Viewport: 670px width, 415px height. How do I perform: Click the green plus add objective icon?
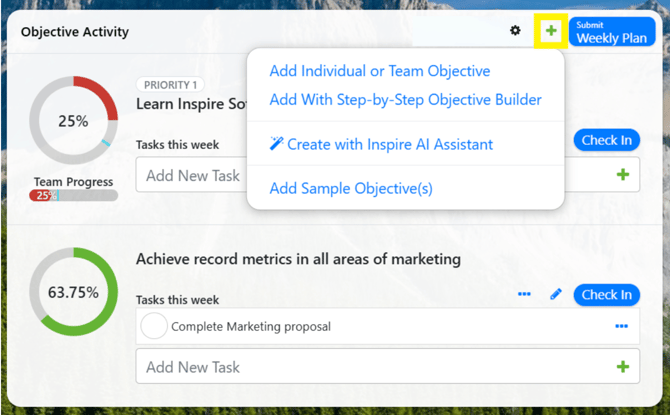551,30
